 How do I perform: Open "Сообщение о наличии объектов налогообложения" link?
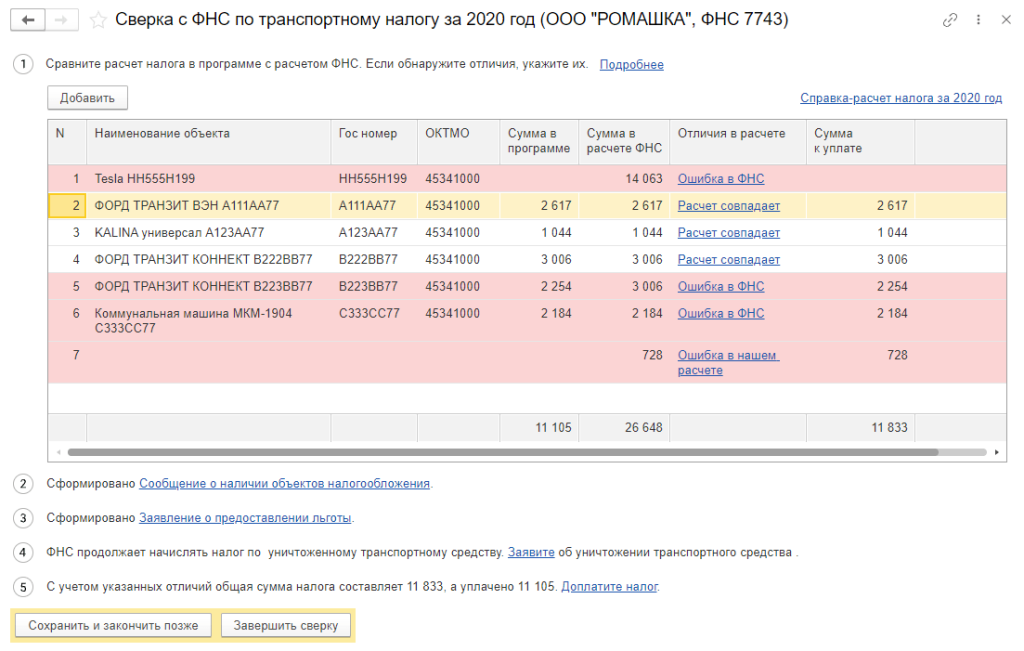coord(284,484)
